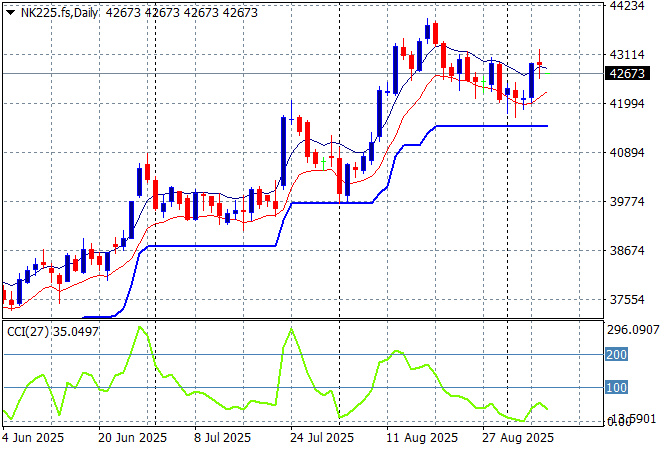Screen dimensions: 660x450
Task: Click the 43114 price axis label
Action: click(627, 55)
